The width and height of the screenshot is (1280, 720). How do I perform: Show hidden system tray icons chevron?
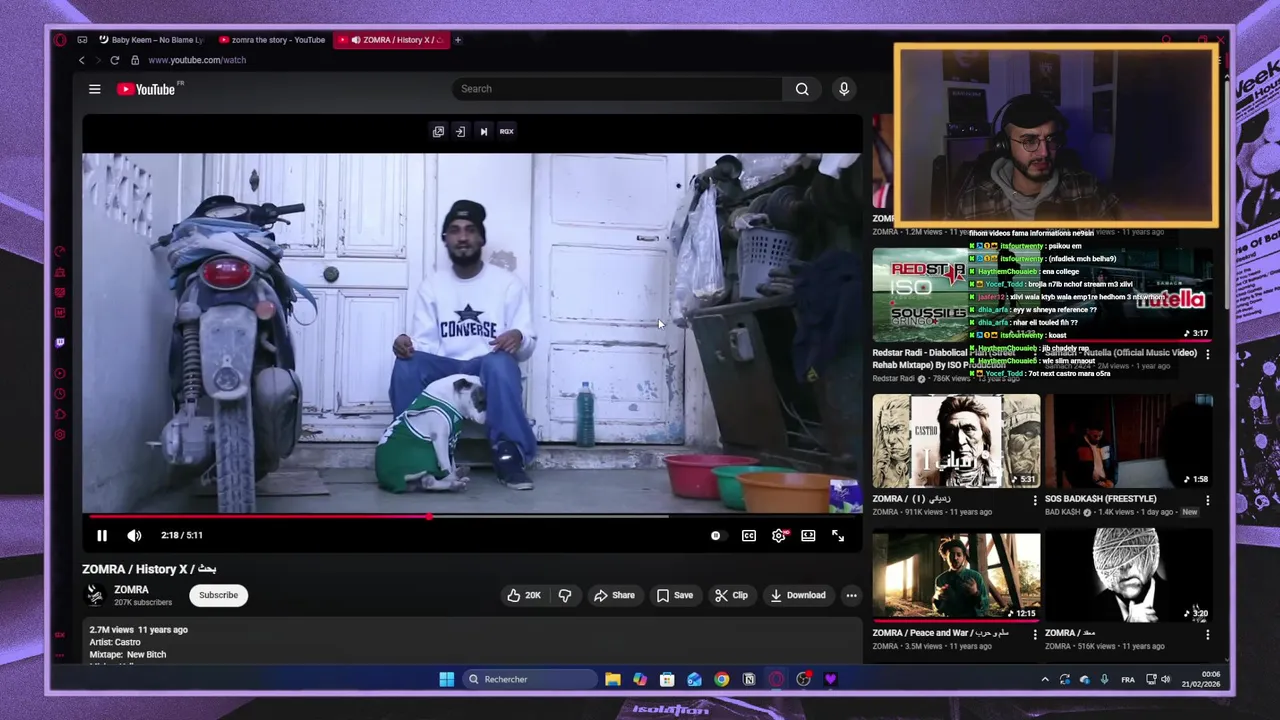pos(1045,680)
